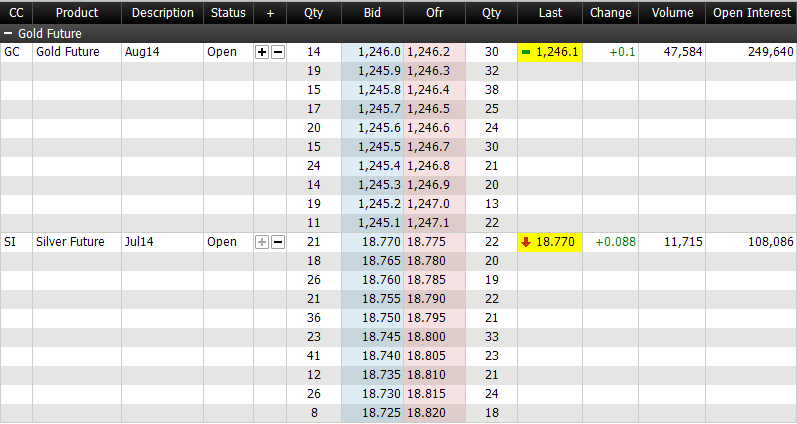Select the Gold best offer price 1,246.2
Screen dimensions: 797x424
coord(429,52)
